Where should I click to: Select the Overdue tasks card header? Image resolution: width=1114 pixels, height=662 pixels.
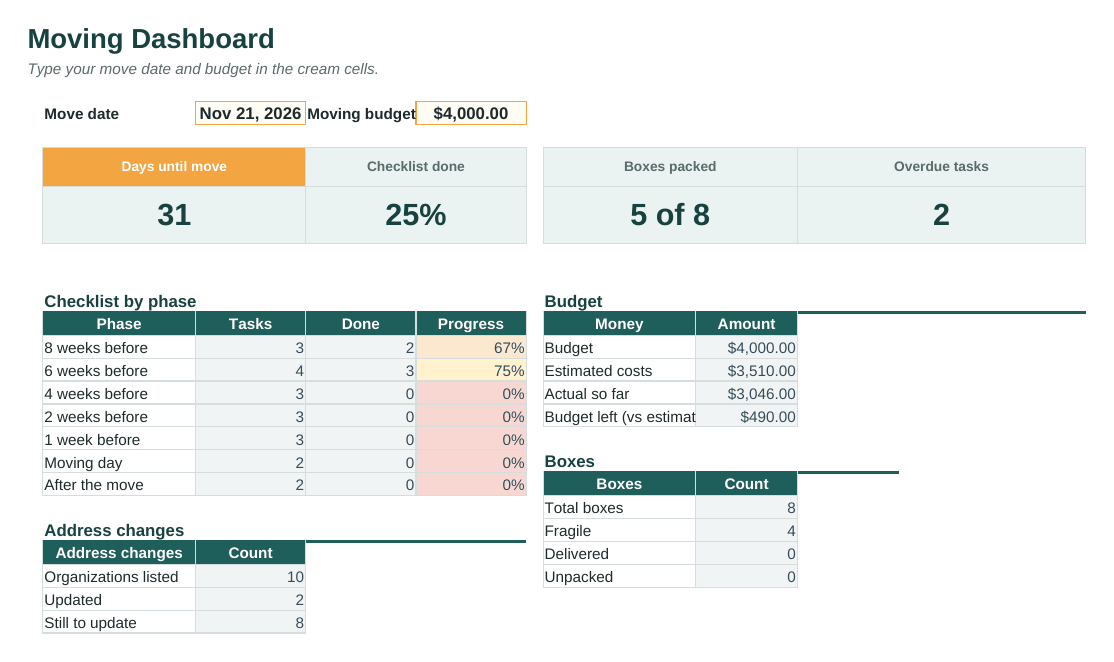(x=941, y=167)
